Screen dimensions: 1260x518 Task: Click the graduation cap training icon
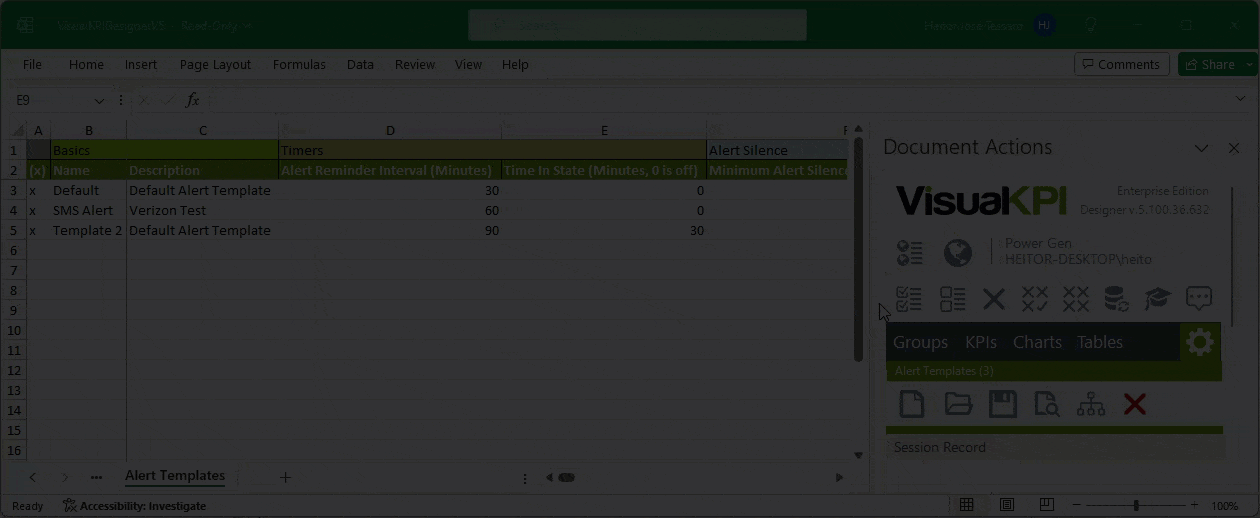(x=1157, y=298)
